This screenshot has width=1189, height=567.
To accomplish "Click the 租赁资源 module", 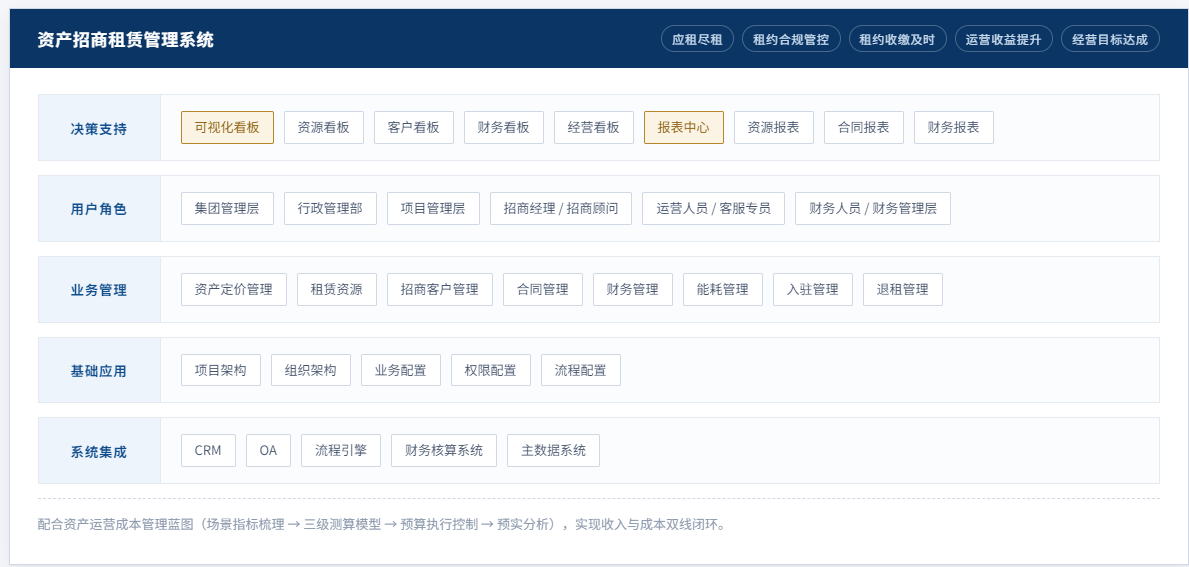I will tap(337, 290).
